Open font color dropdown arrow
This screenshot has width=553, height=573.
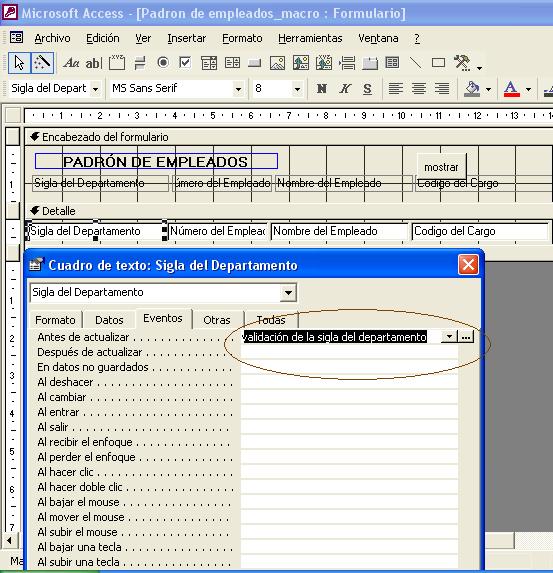[x=528, y=89]
